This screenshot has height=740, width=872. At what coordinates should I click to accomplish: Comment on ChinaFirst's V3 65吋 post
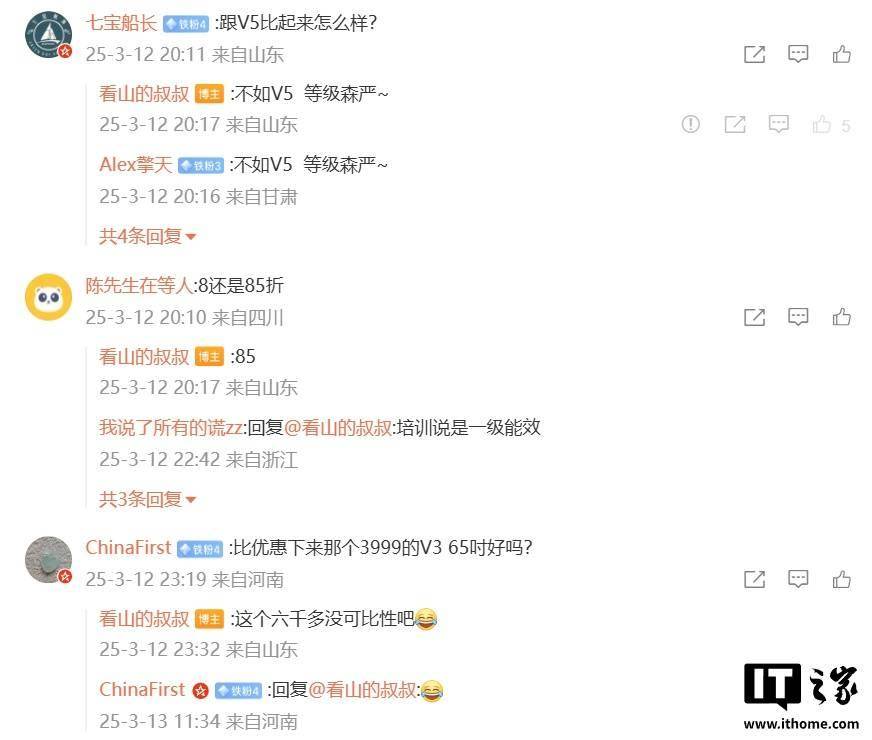coord(798,579)
